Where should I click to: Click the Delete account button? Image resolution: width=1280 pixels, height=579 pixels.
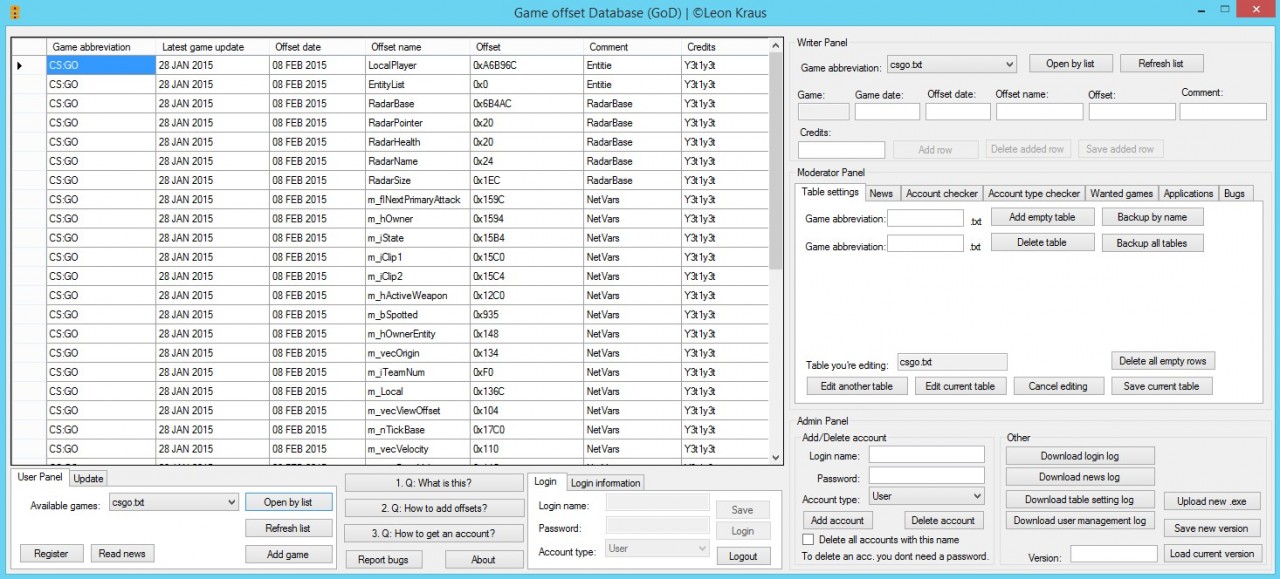[x=944, y=520]
